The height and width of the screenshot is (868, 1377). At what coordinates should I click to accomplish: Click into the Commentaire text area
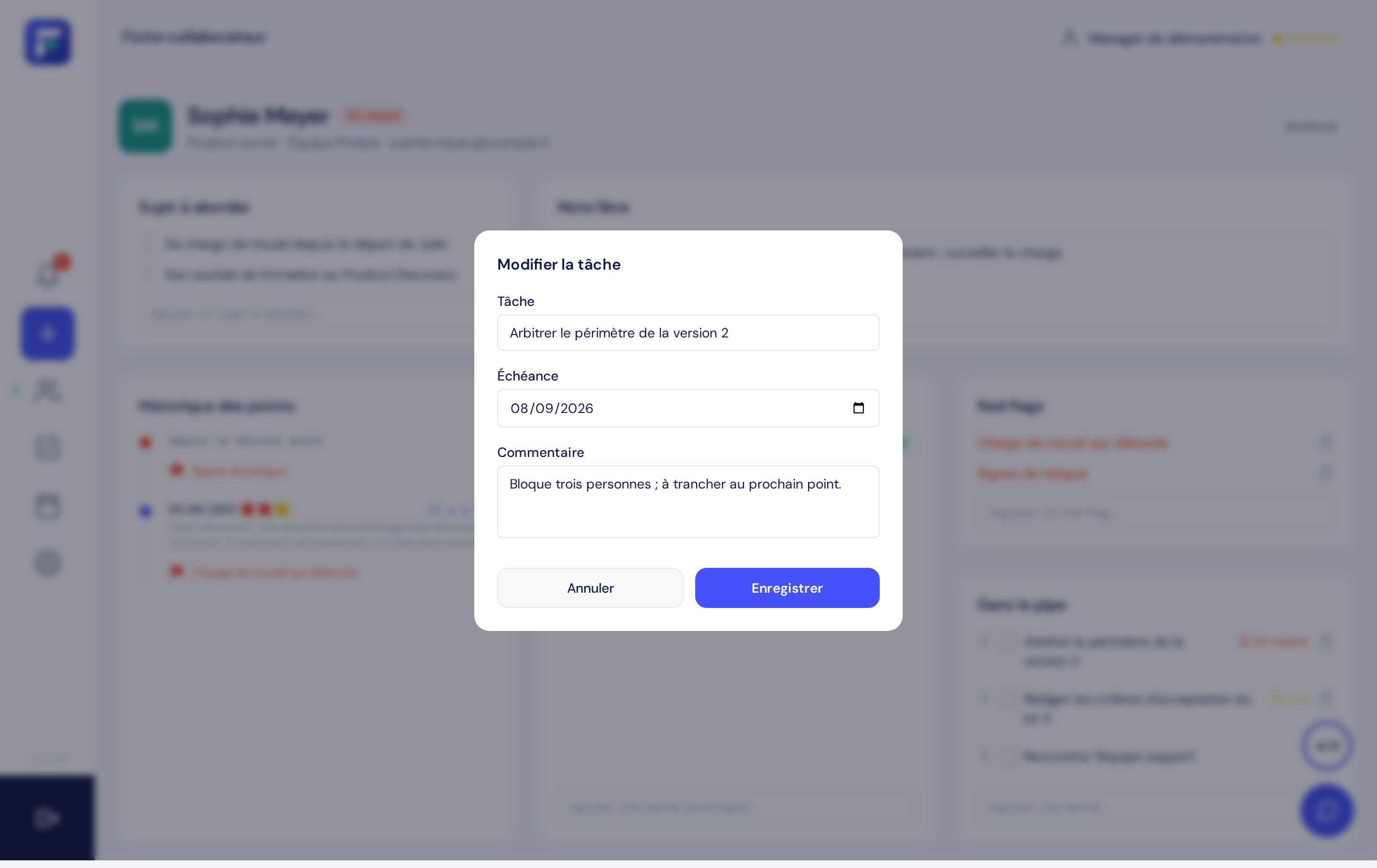coord(688,502)
